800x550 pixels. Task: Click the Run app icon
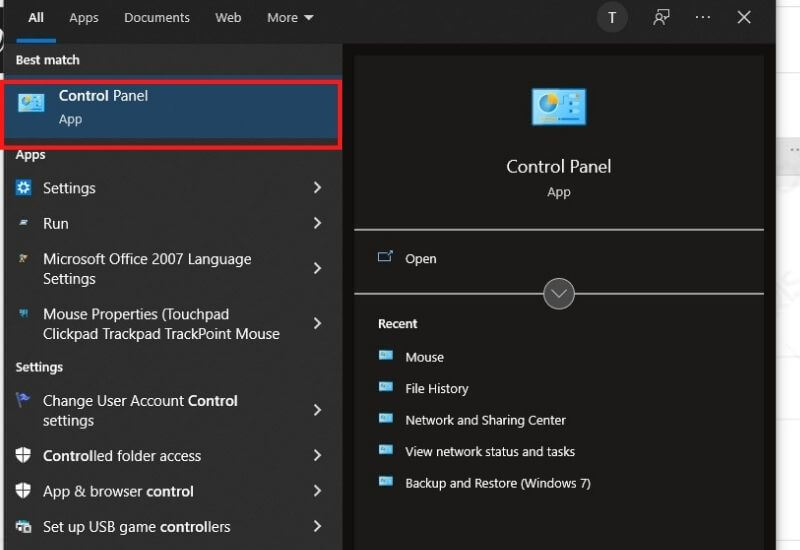point(24,223)
